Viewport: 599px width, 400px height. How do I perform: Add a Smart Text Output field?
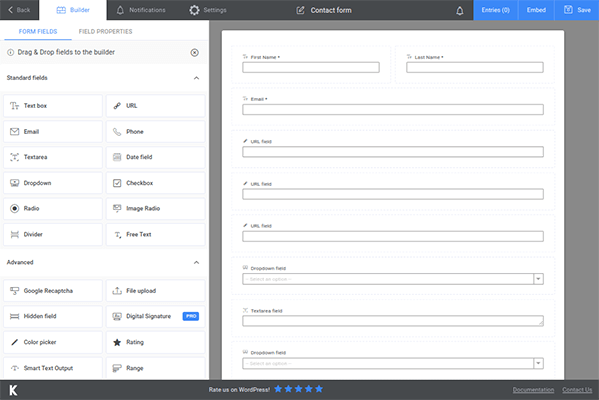point(53,368)
